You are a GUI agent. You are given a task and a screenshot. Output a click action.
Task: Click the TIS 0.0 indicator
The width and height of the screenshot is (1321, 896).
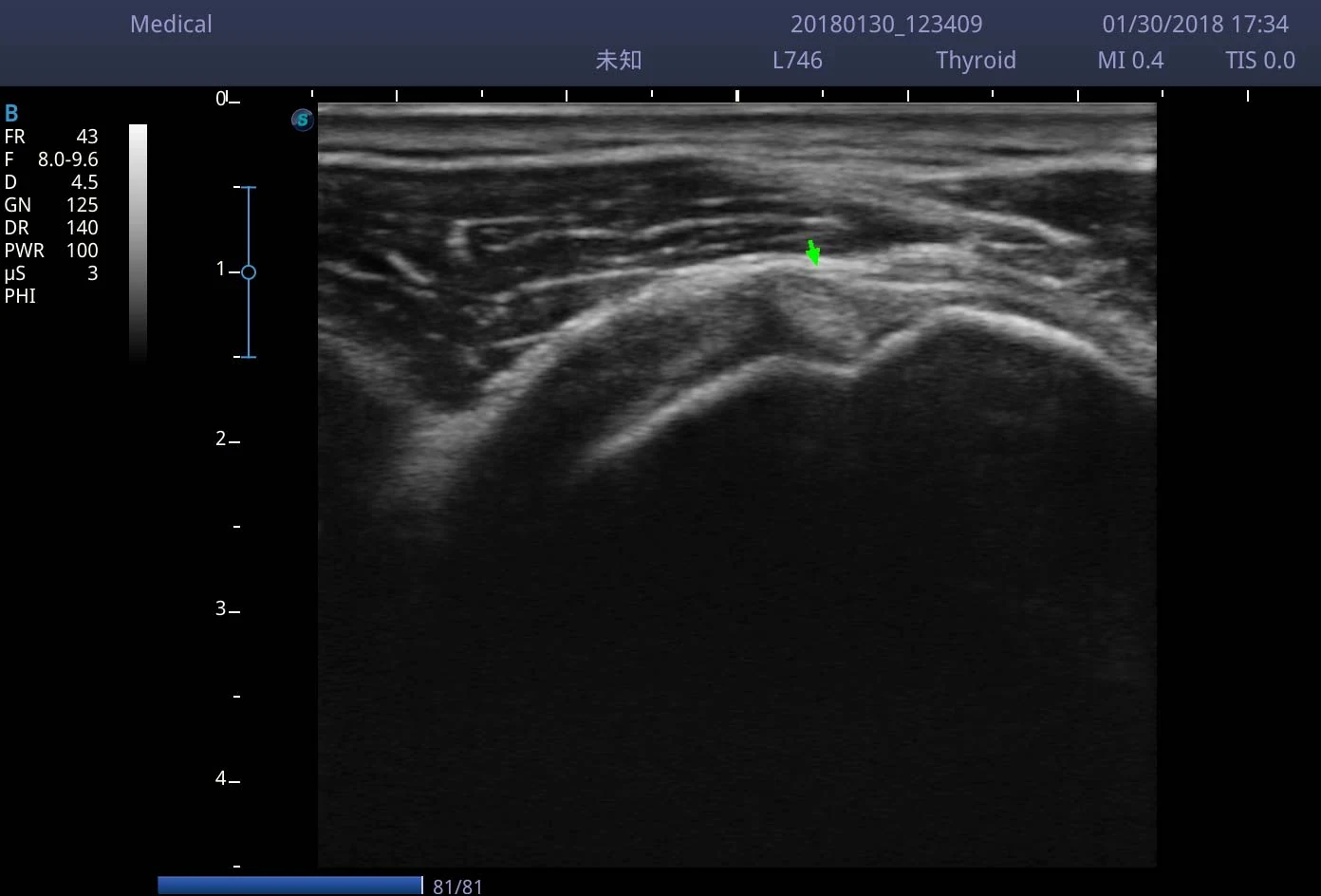(1260, 61)
